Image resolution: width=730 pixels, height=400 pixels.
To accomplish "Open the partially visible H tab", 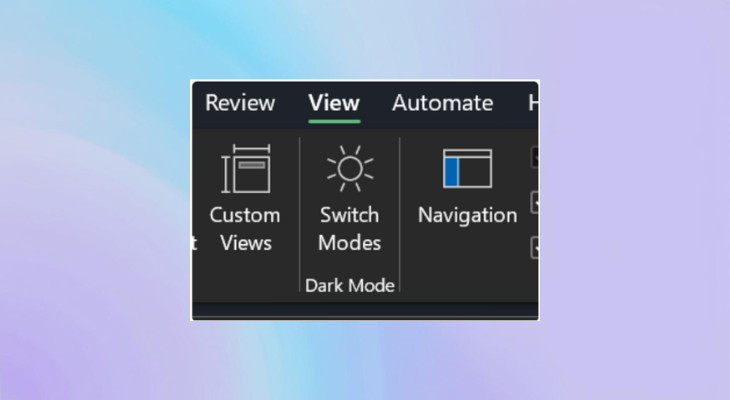I will click(533, 103).
